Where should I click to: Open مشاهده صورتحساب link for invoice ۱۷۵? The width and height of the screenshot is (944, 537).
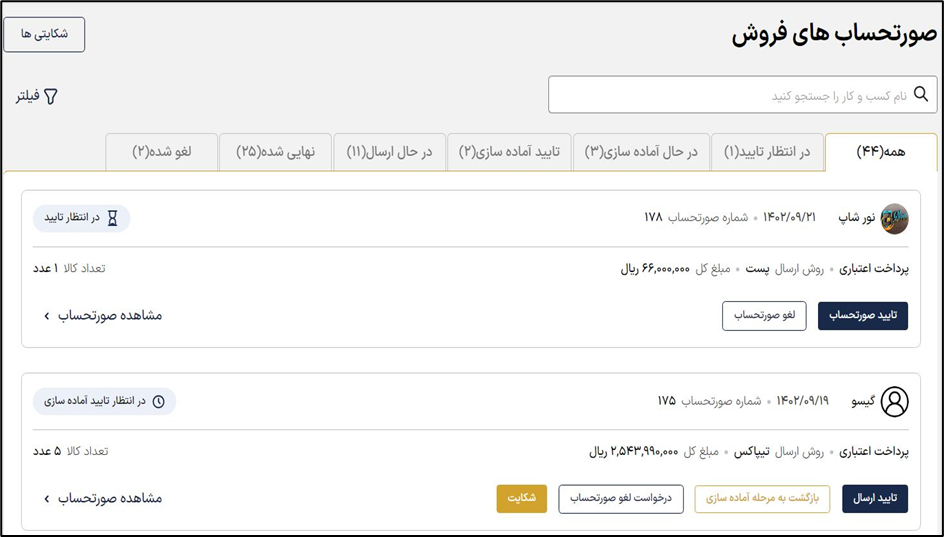coord(102,499)
